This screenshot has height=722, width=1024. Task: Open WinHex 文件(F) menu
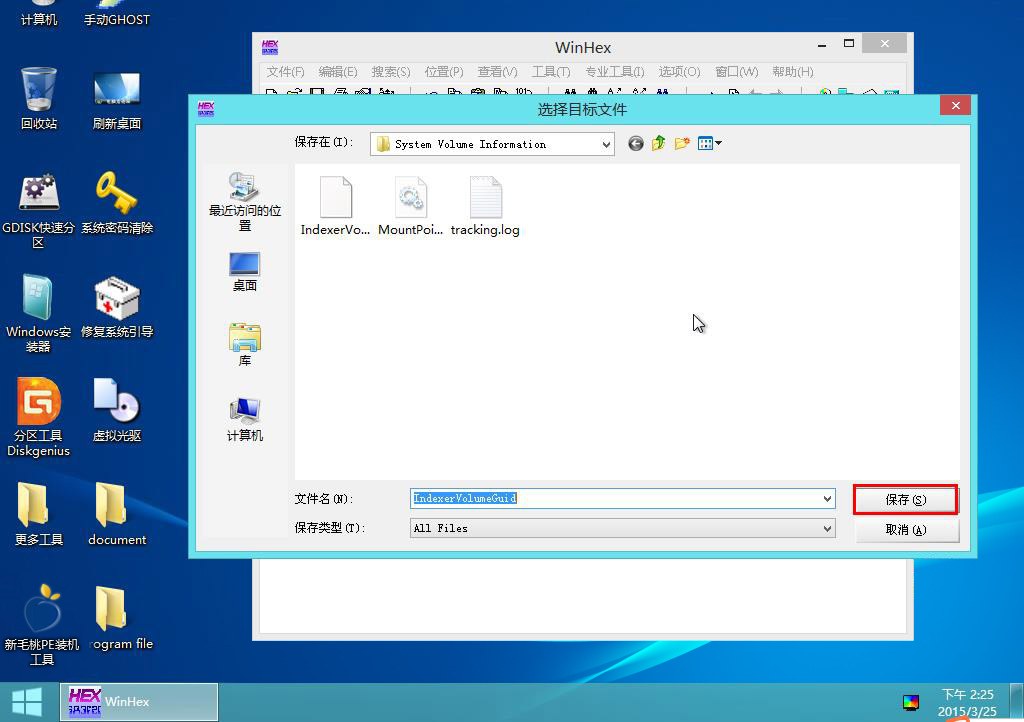[285, 72]
